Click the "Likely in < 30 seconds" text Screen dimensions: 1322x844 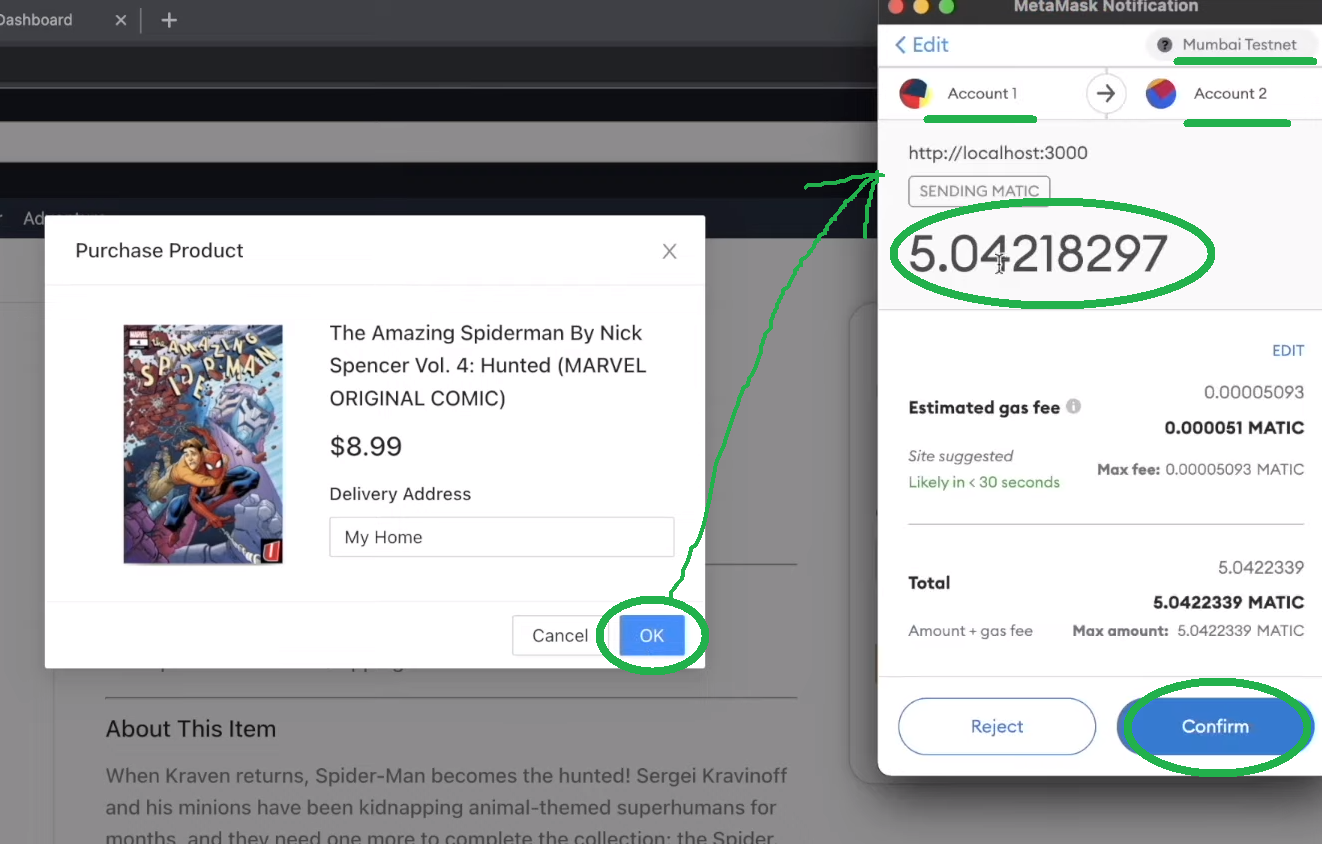(984, 482)
